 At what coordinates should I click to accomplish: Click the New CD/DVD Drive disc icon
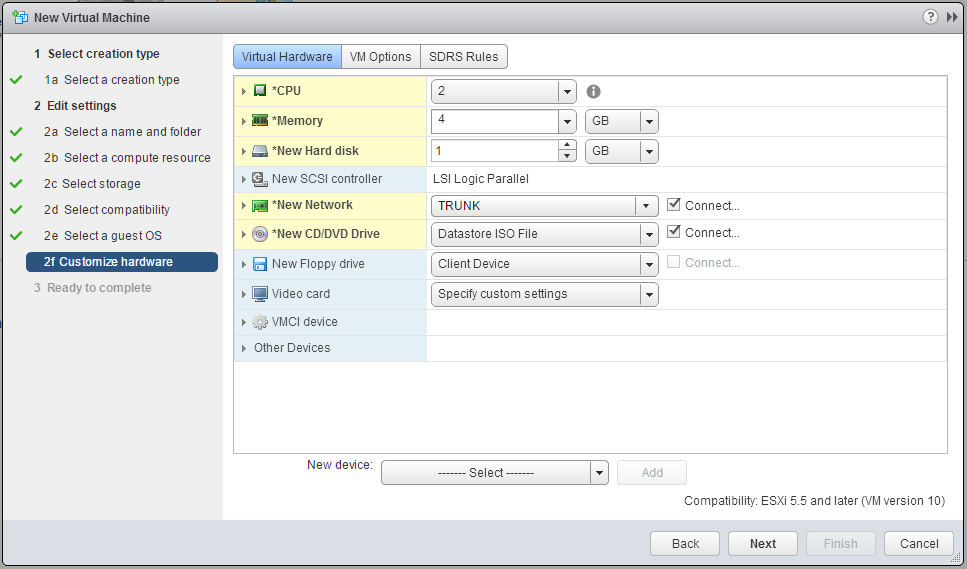pyautogui.click(x=260, y=234)
